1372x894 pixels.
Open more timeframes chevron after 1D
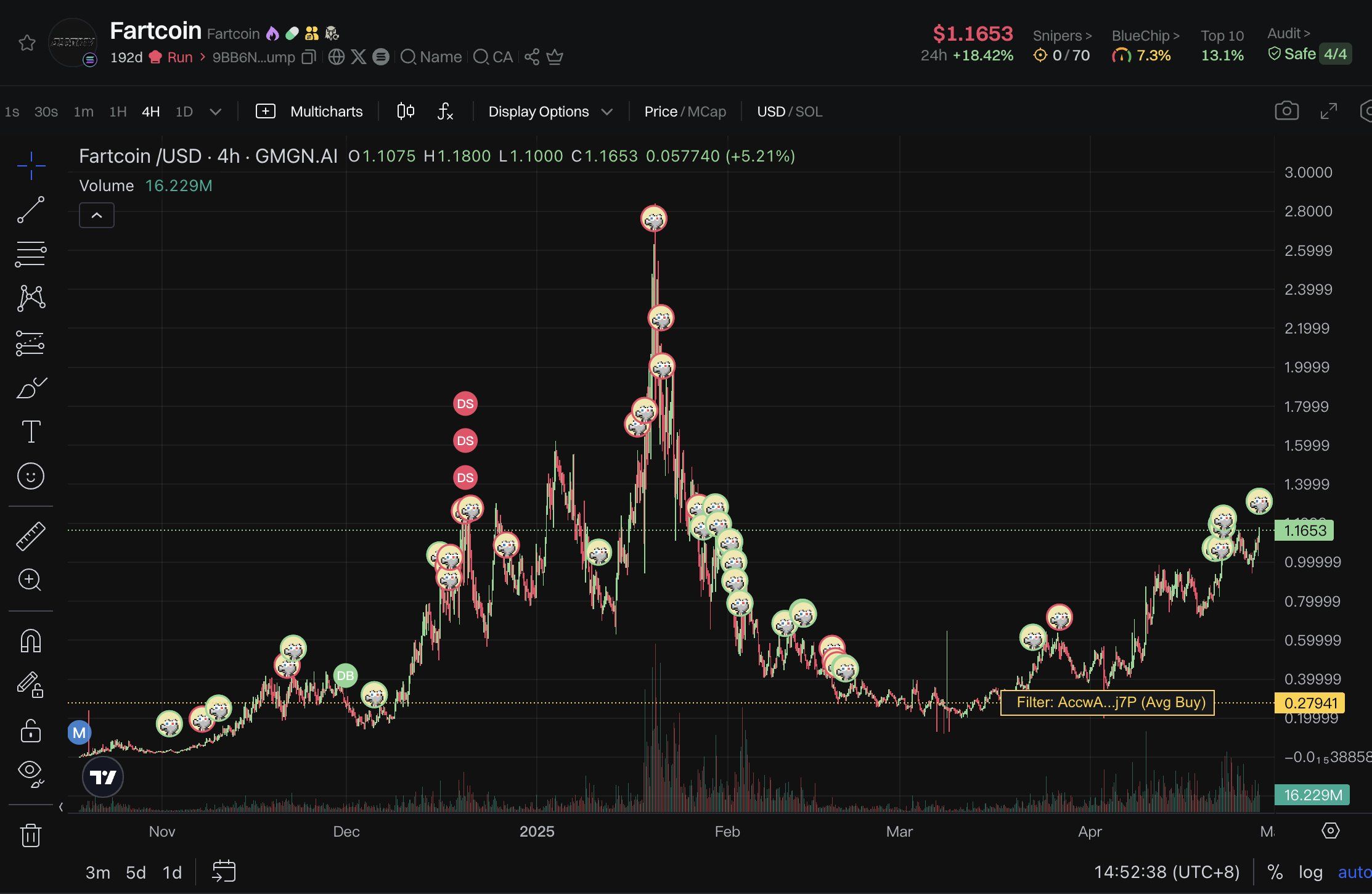click(x=215, y=112)
